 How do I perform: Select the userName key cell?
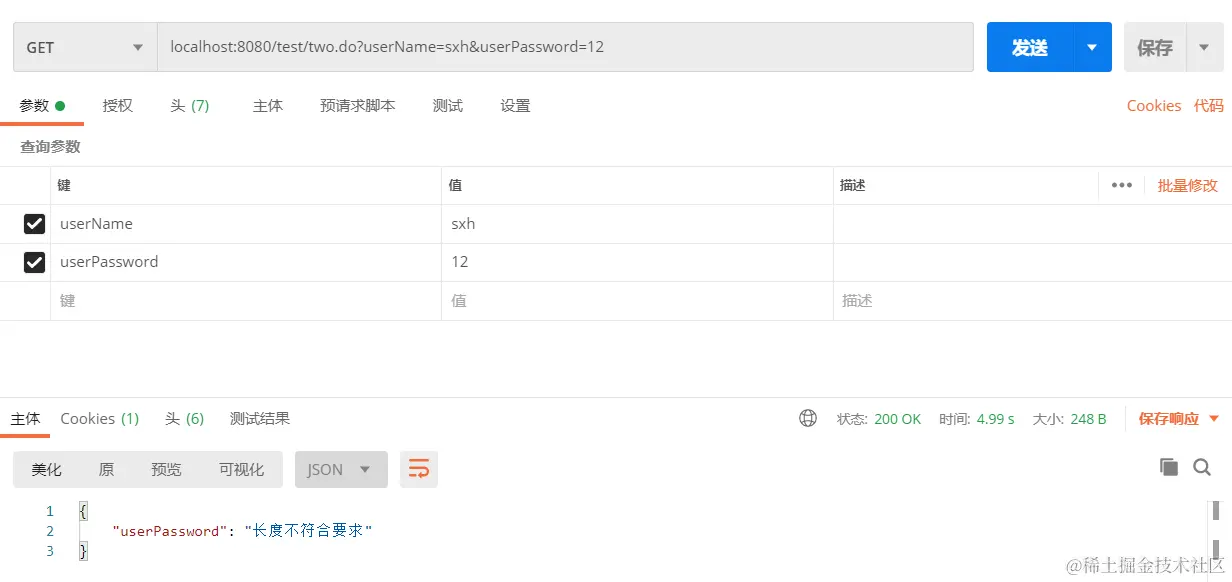(x=246, y=224)
